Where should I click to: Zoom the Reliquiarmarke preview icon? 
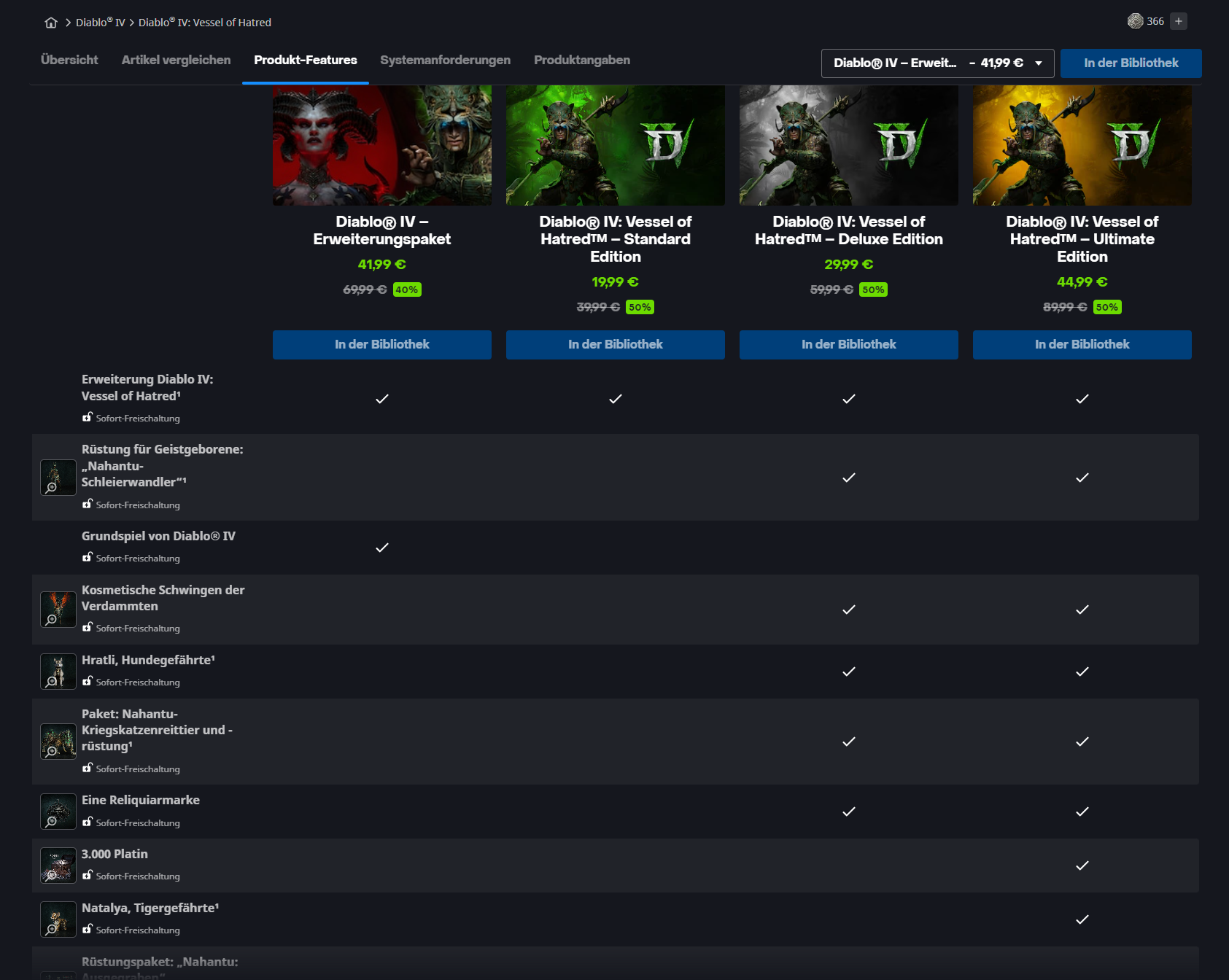58,812
